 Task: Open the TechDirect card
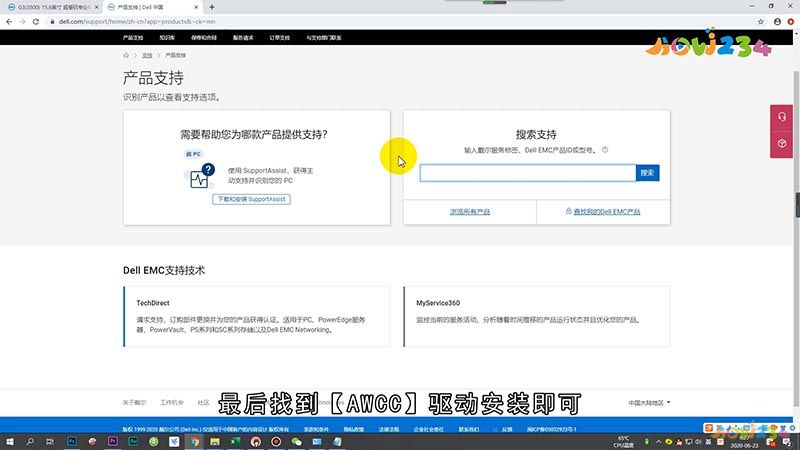257,316
